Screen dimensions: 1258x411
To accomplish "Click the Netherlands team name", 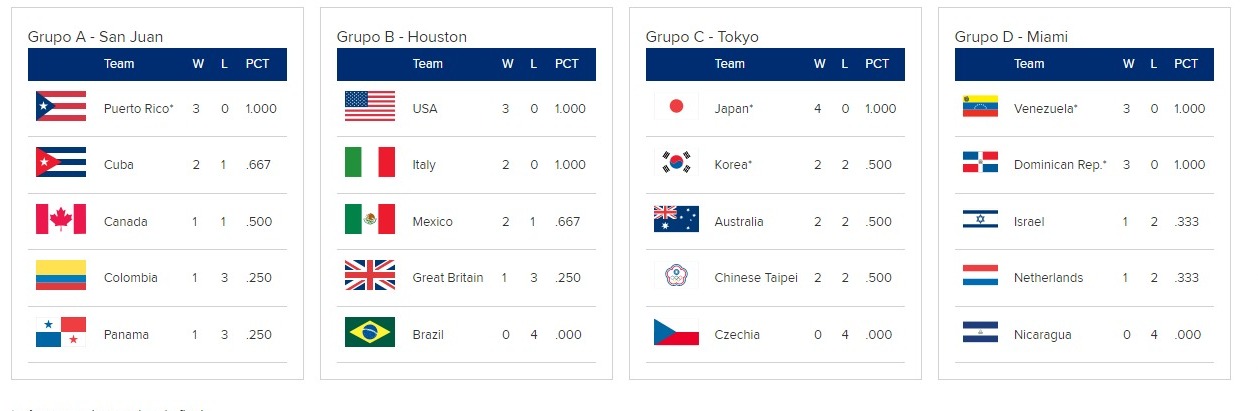I will [1048, 278].
